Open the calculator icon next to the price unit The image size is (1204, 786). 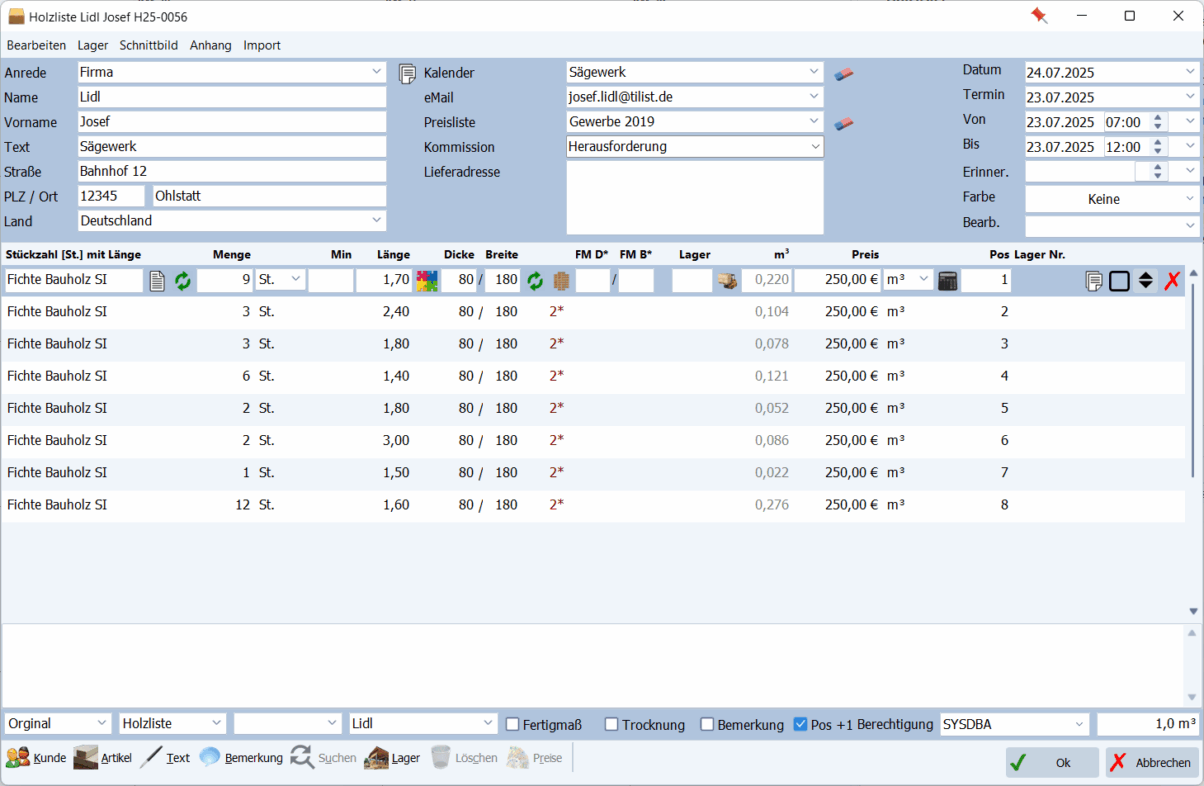(x=948, y=281)
